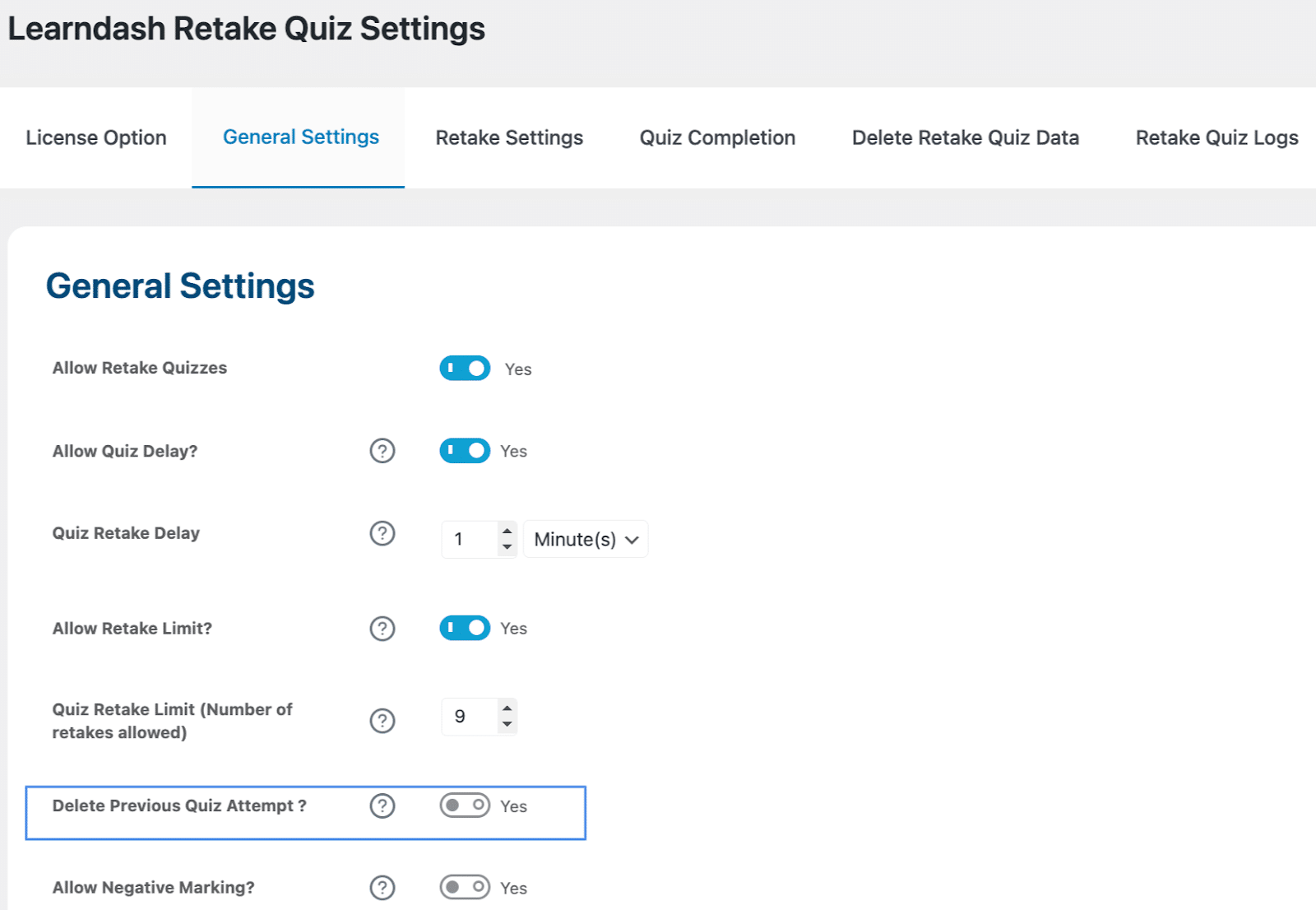Click the Quiz Retake Delay label

pyautogui.click(x=126, y=533)
